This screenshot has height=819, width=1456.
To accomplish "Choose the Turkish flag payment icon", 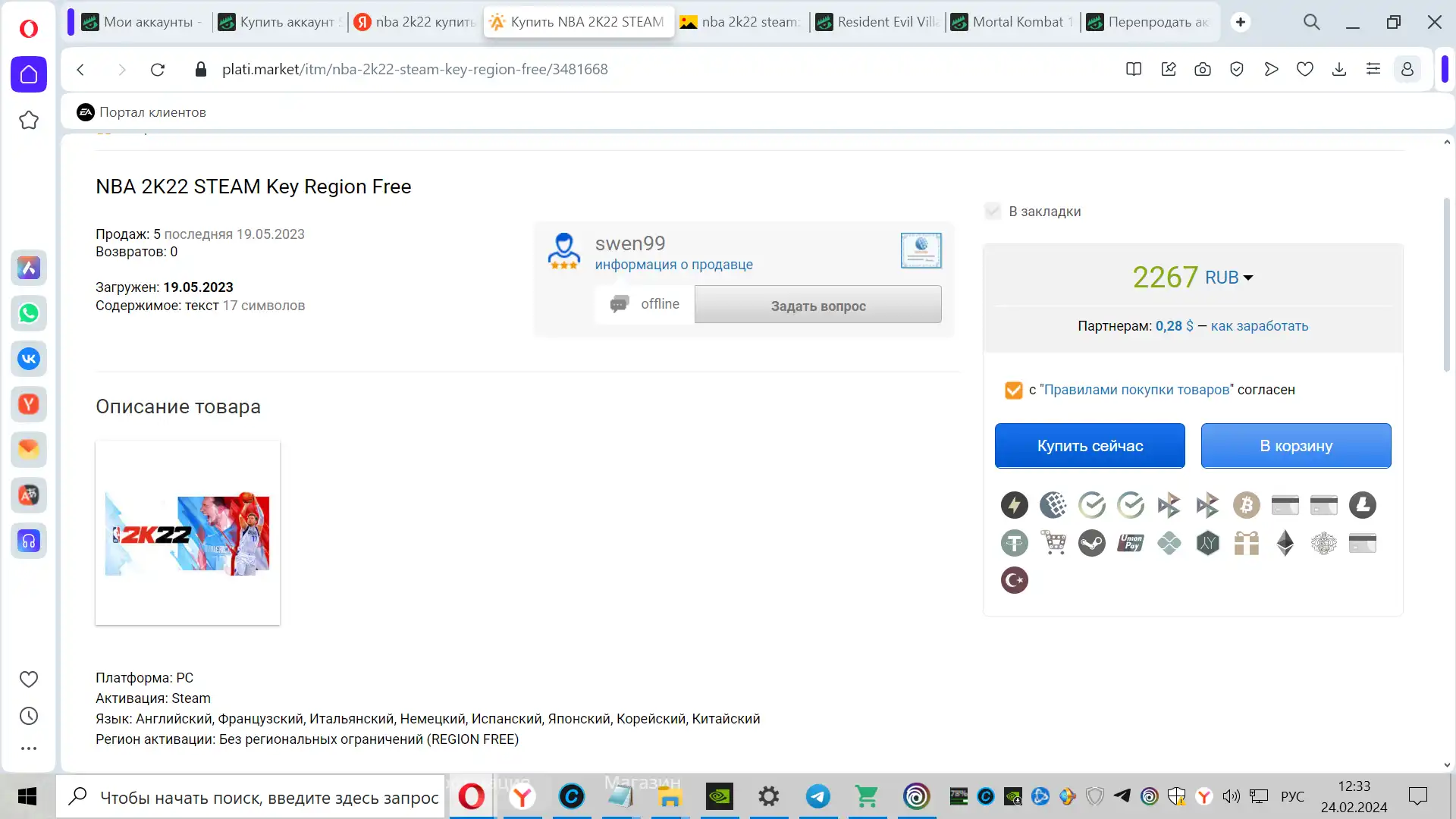I will (1014, 580).
